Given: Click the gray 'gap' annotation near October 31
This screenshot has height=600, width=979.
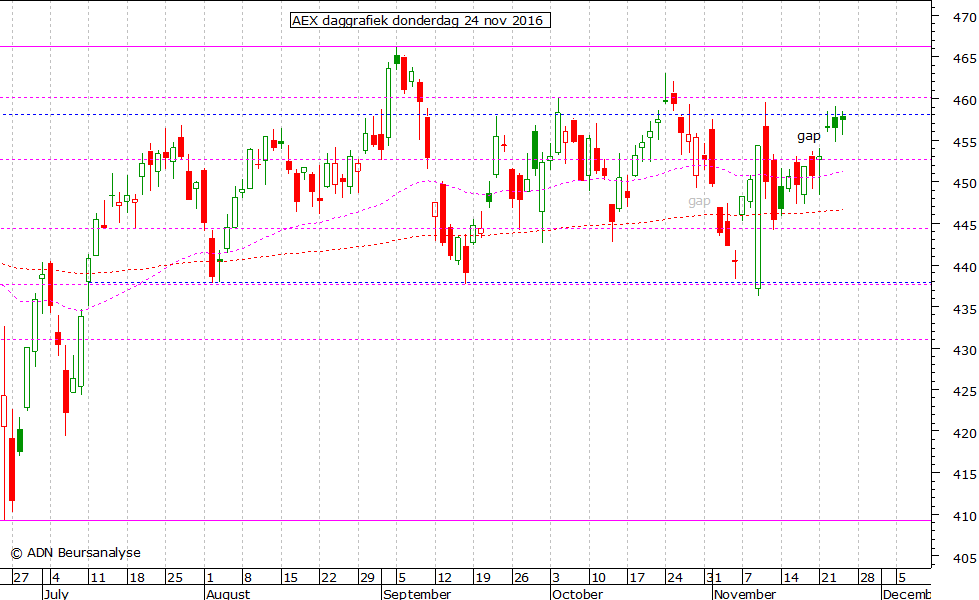Looking at the screenshot, I should (x=699, y=201).
